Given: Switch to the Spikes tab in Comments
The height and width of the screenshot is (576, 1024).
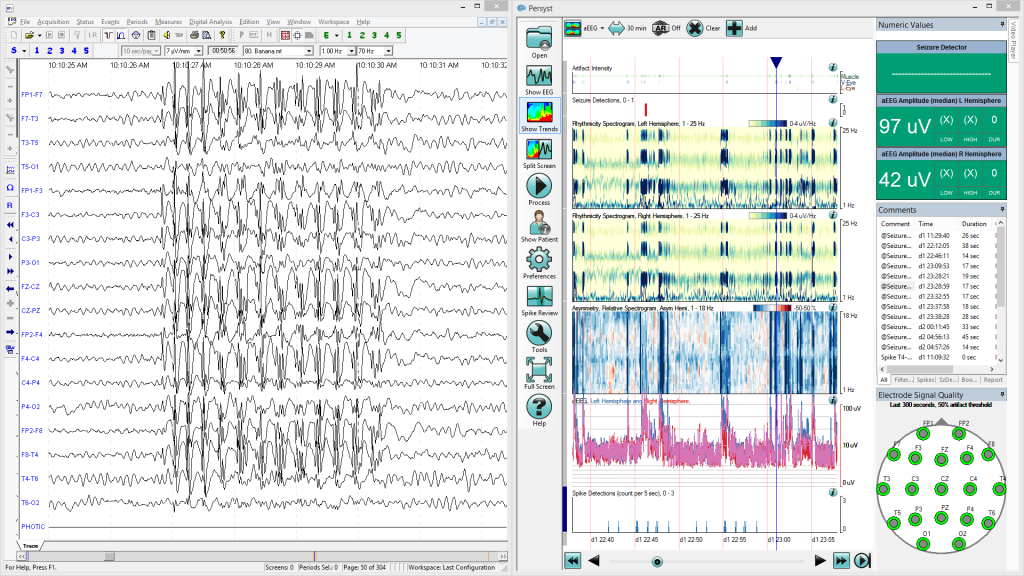Looking at the screenshot, I should 925,379.
